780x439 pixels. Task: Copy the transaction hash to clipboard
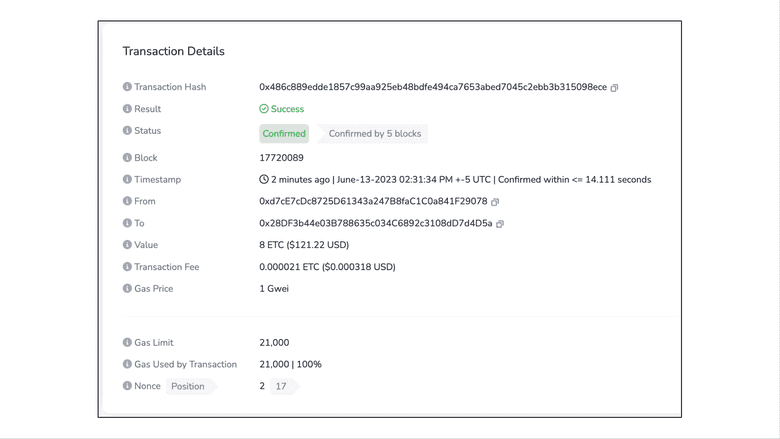[614, 88]
